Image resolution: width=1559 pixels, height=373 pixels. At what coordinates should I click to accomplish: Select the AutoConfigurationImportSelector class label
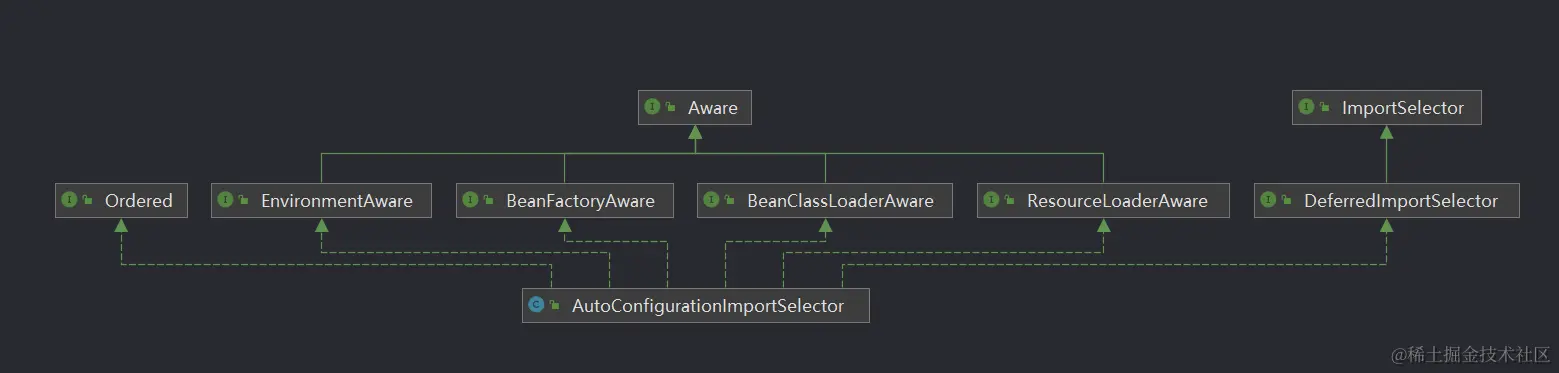[x=708, y=306]
